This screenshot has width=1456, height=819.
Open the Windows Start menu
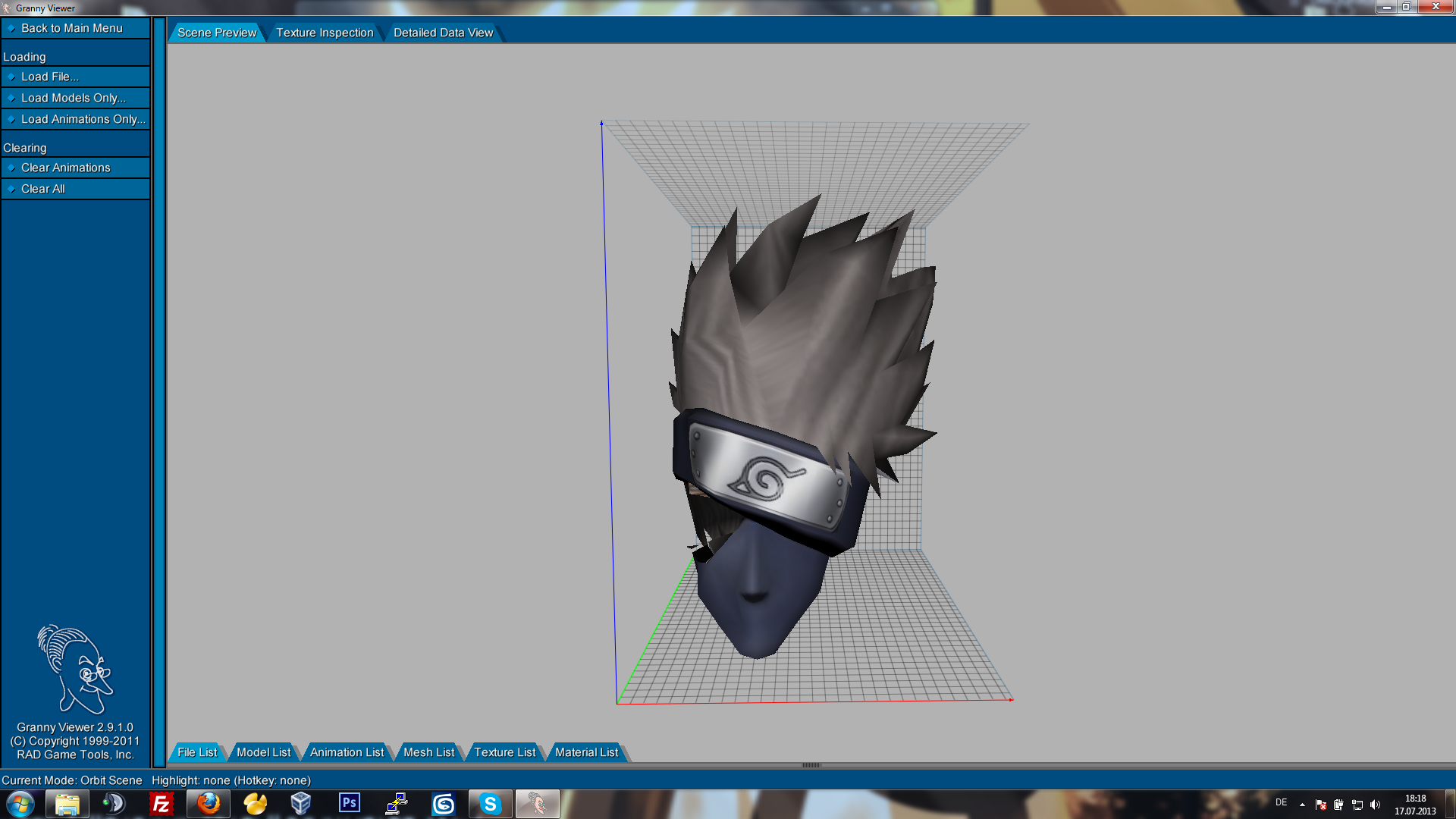(20, 804)
